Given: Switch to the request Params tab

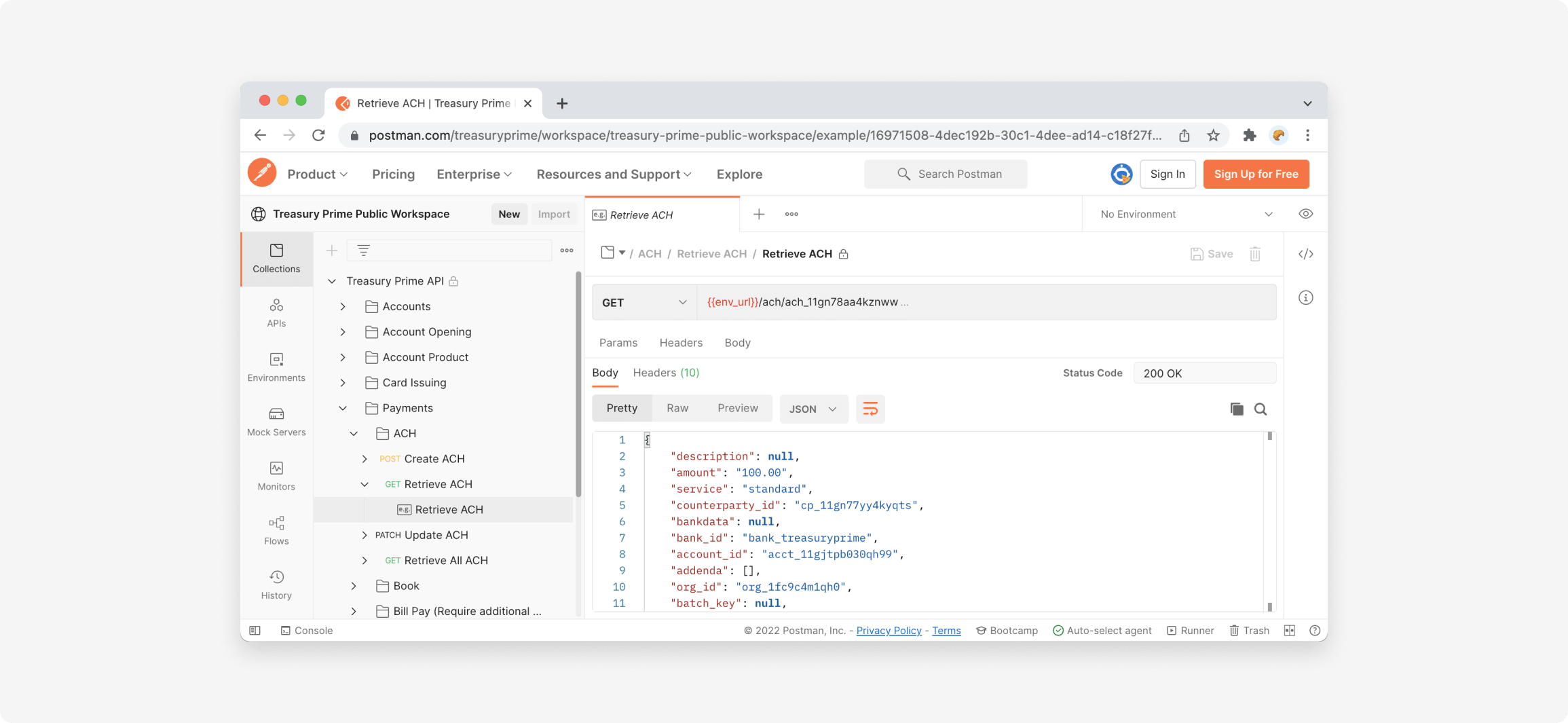Looking at the screenshot, I should tap(618, 342).
